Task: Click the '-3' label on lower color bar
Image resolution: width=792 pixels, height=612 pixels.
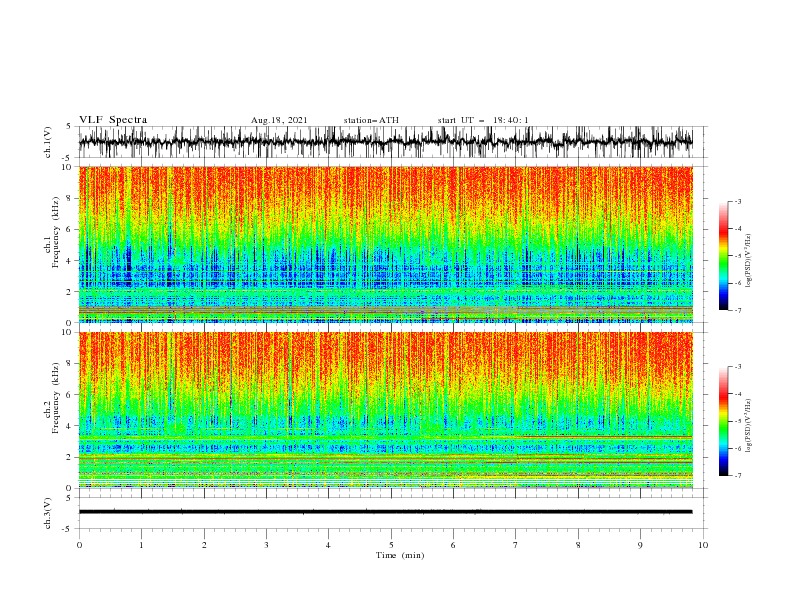Action: click(738, 367)
